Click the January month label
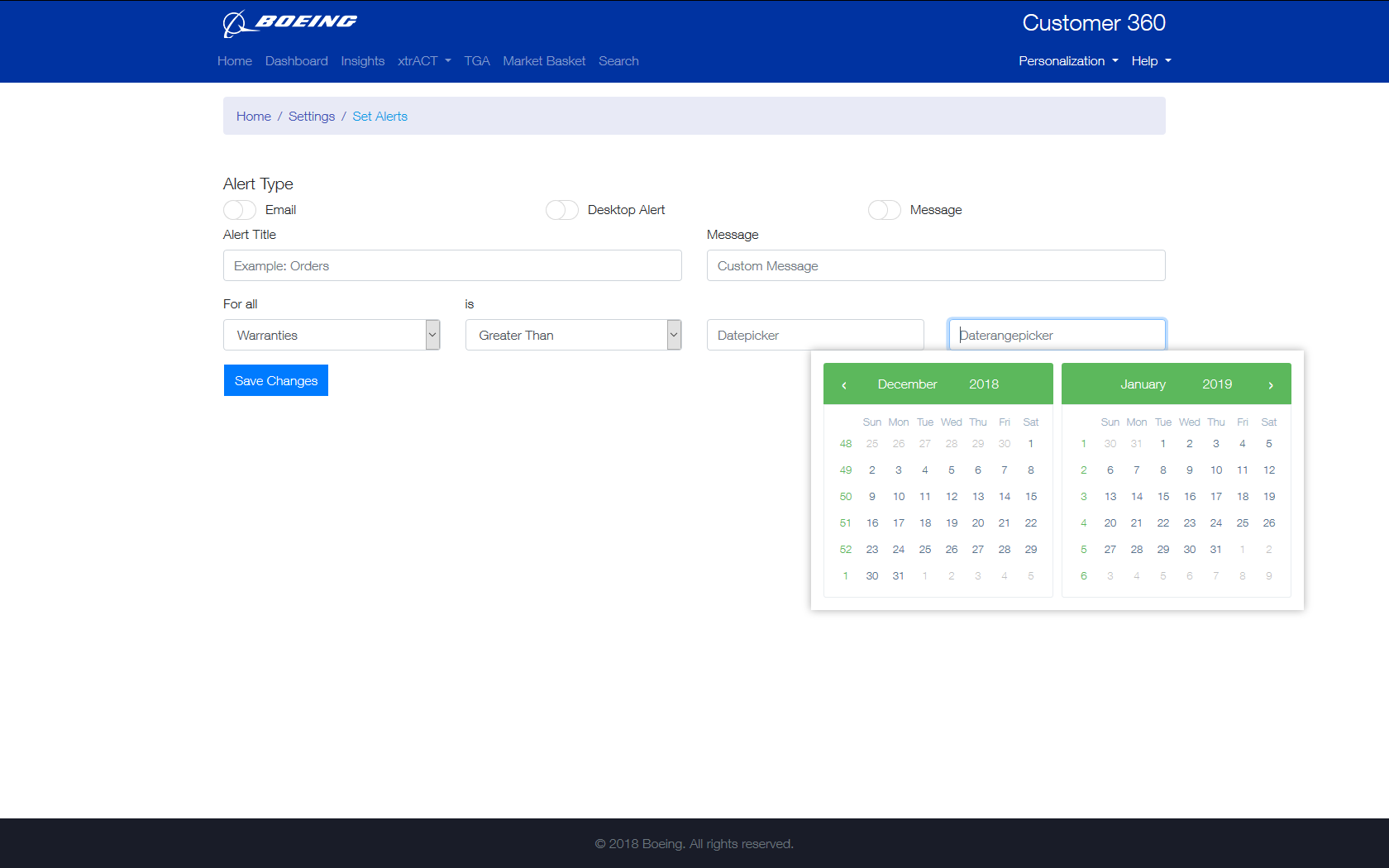Screen dimensions: 1389x868 pos(1143,384)
